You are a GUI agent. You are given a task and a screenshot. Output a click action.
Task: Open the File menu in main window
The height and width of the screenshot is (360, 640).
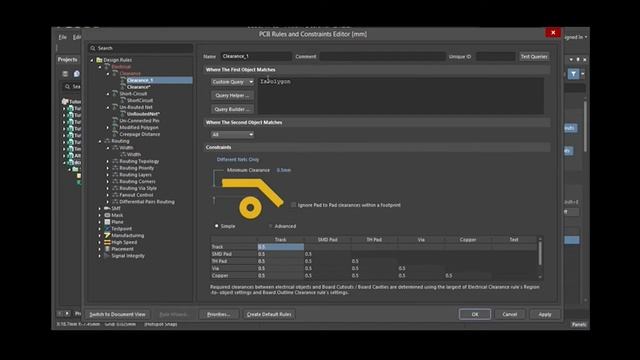(x=62, y=37)
